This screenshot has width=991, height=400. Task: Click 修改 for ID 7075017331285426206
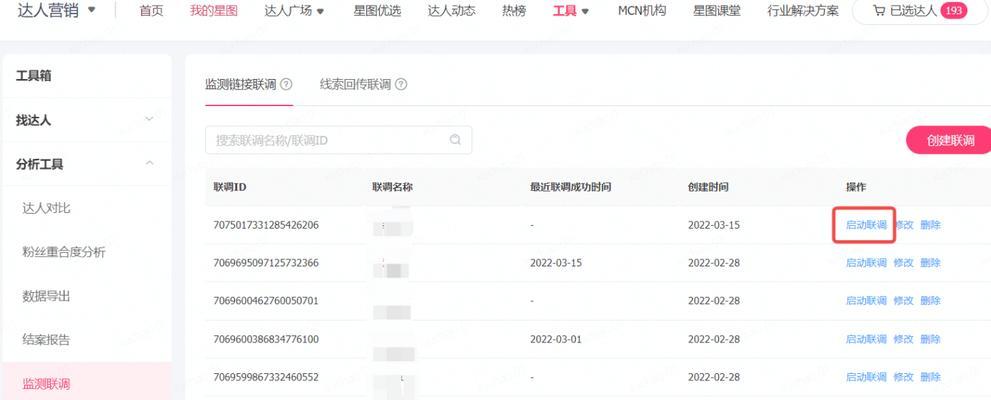(x=903, y=225)
